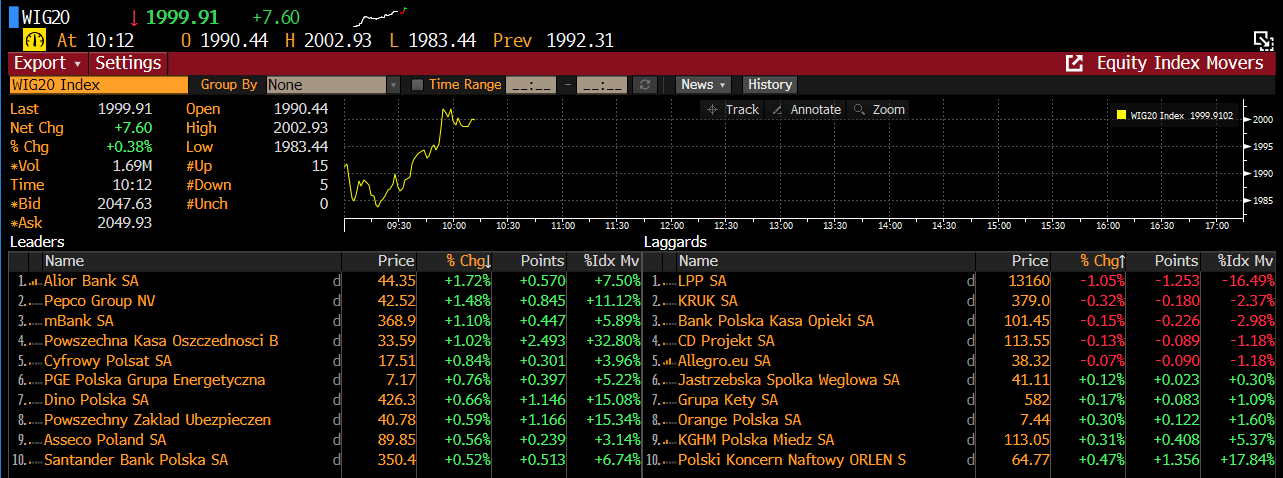Click the refresh arrows icon next to Time Range

[x=646, y=85]
